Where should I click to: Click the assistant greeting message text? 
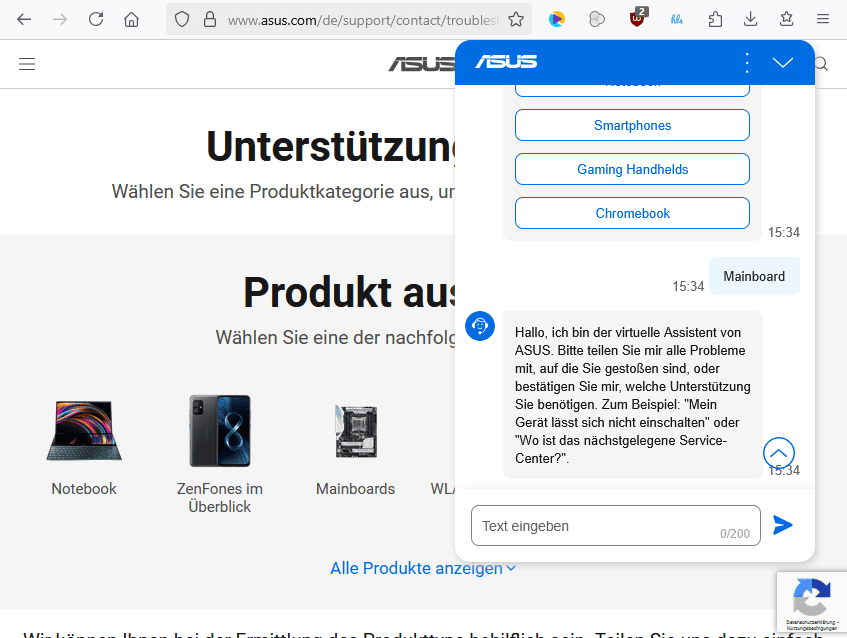[x=632, y=395]
